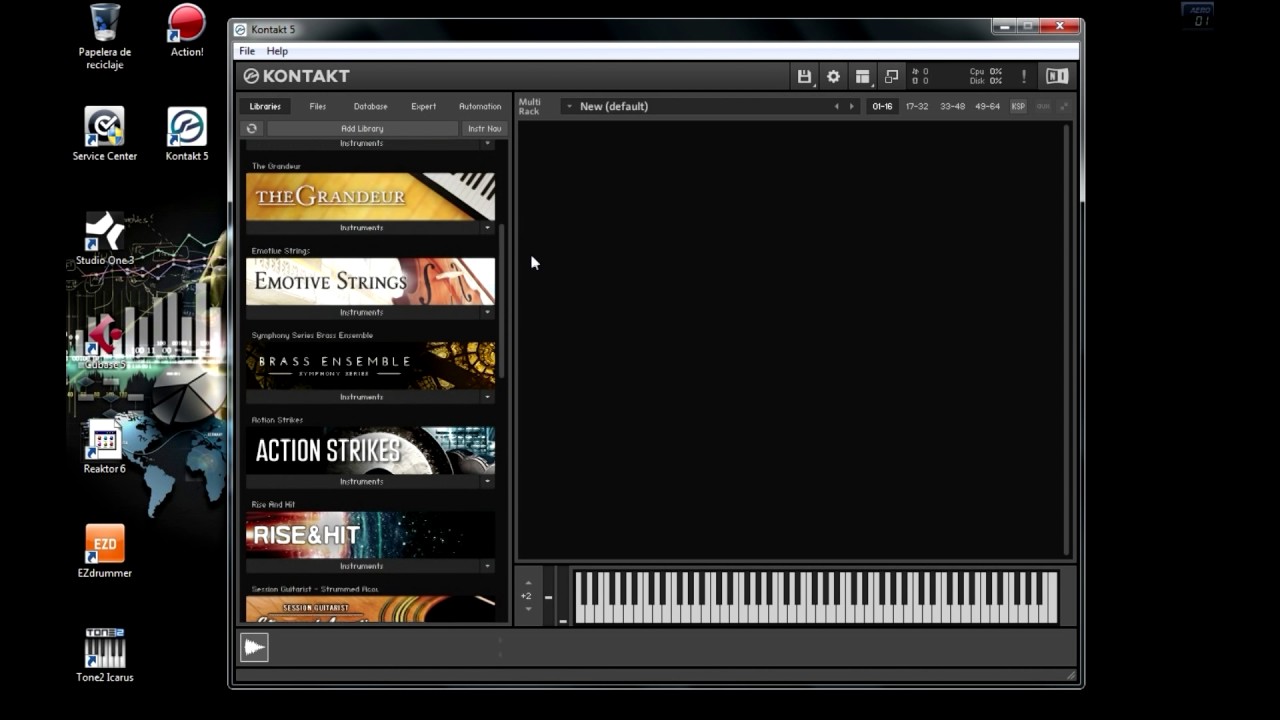Click the Add Library button
Screen dimensions: 1280x720
pyautogui.click(x=362, y=128)
